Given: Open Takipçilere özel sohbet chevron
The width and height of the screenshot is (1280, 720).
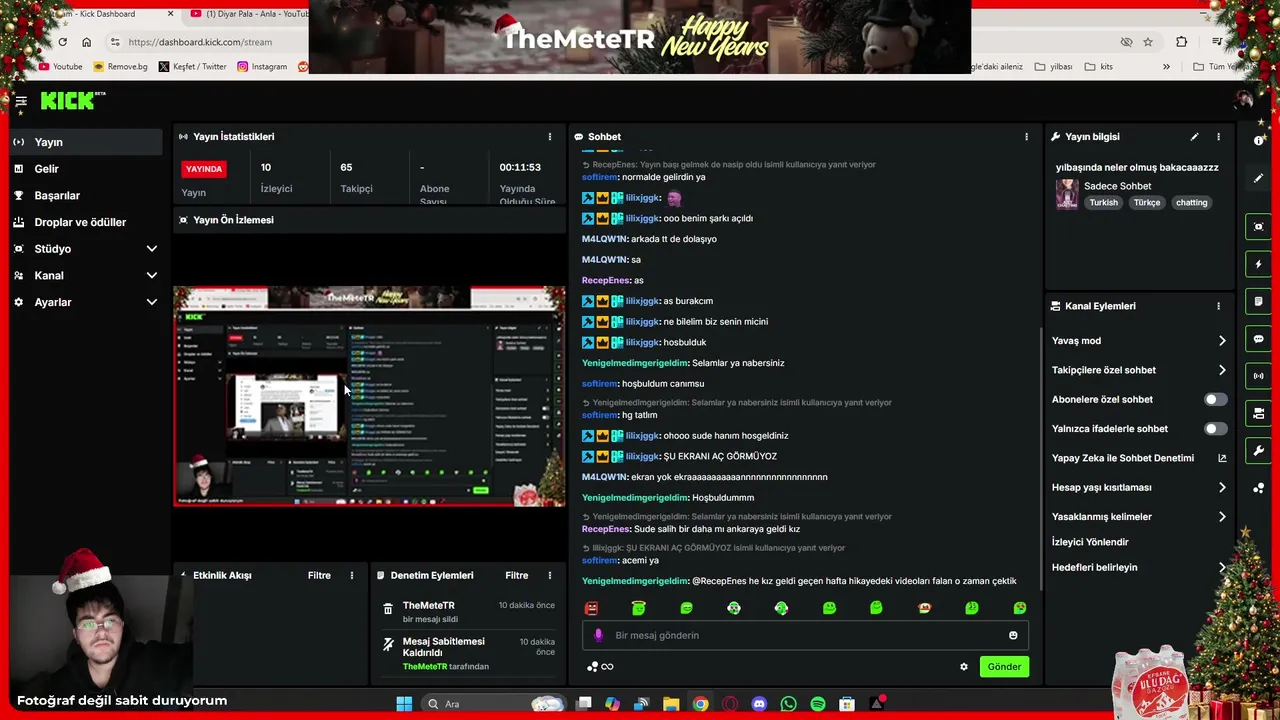Looking at the screenshot, I should 1222,370.
